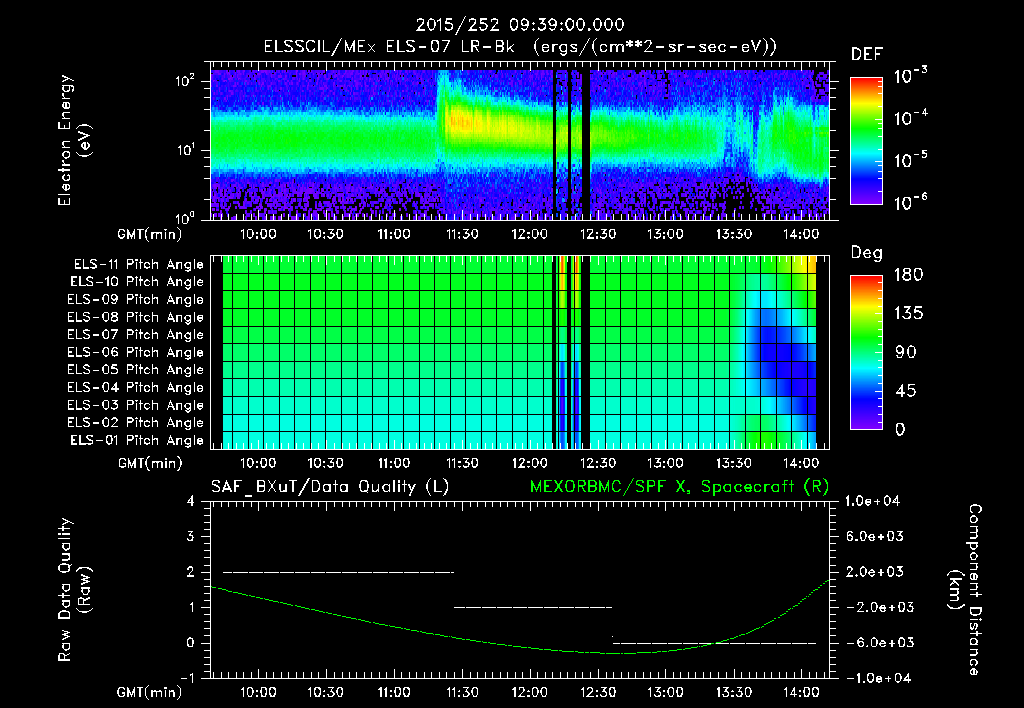Click the -1 tick on Raw Data Quality axis
This screenshot has height=708, width=1024.
[187, 678]
